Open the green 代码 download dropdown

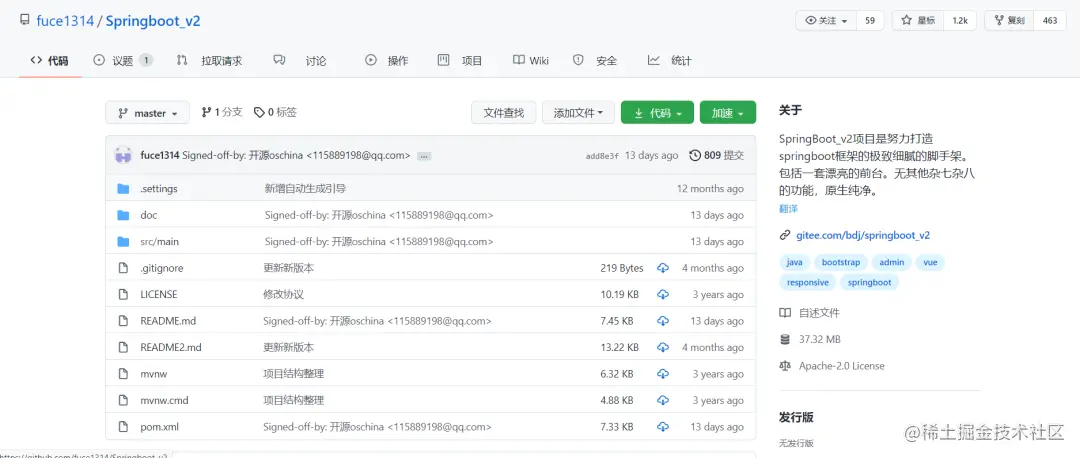[x=657, y=113]
